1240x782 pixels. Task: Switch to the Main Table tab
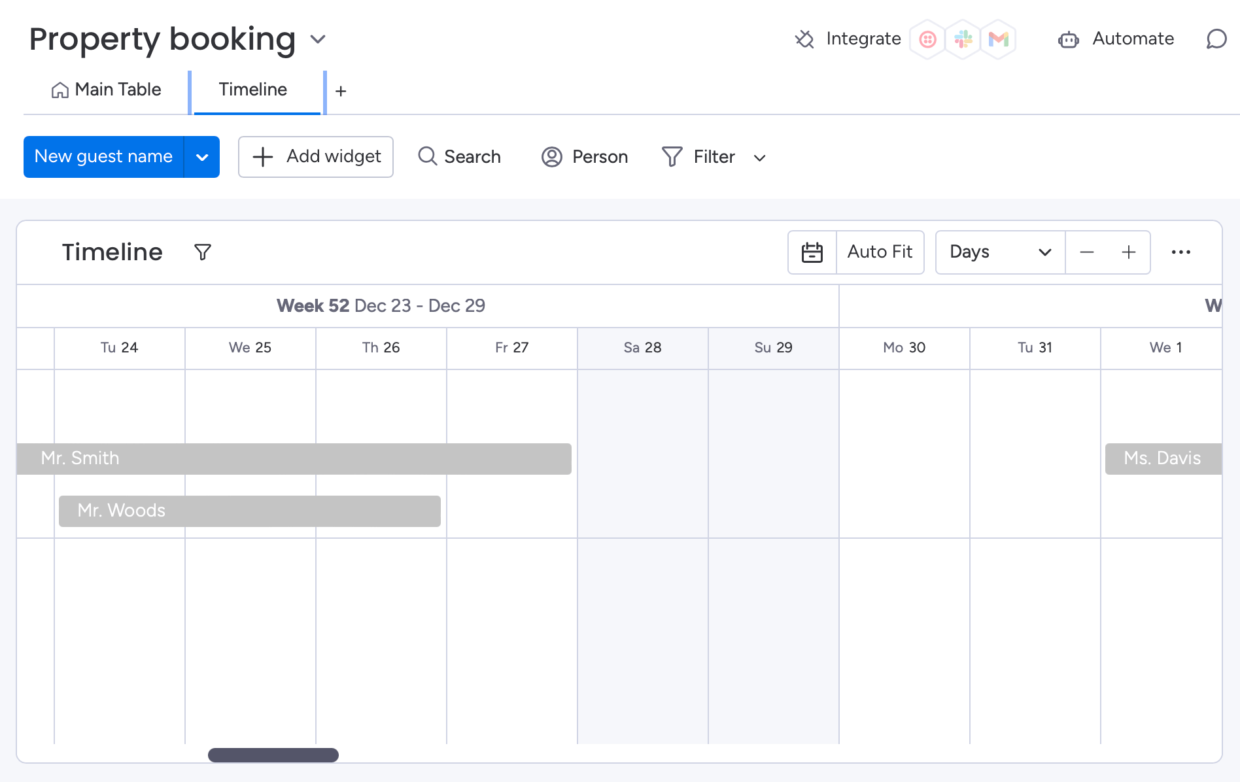105,90
